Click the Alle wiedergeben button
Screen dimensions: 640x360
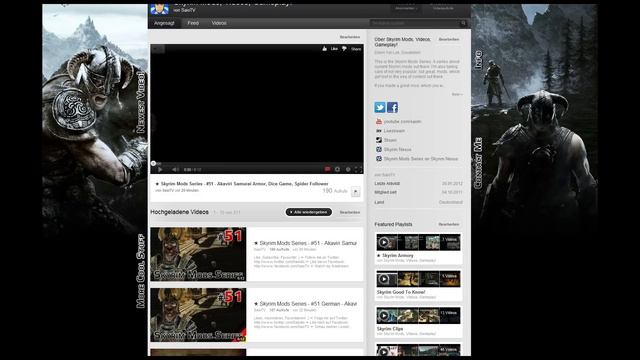(x=309, y=212)
